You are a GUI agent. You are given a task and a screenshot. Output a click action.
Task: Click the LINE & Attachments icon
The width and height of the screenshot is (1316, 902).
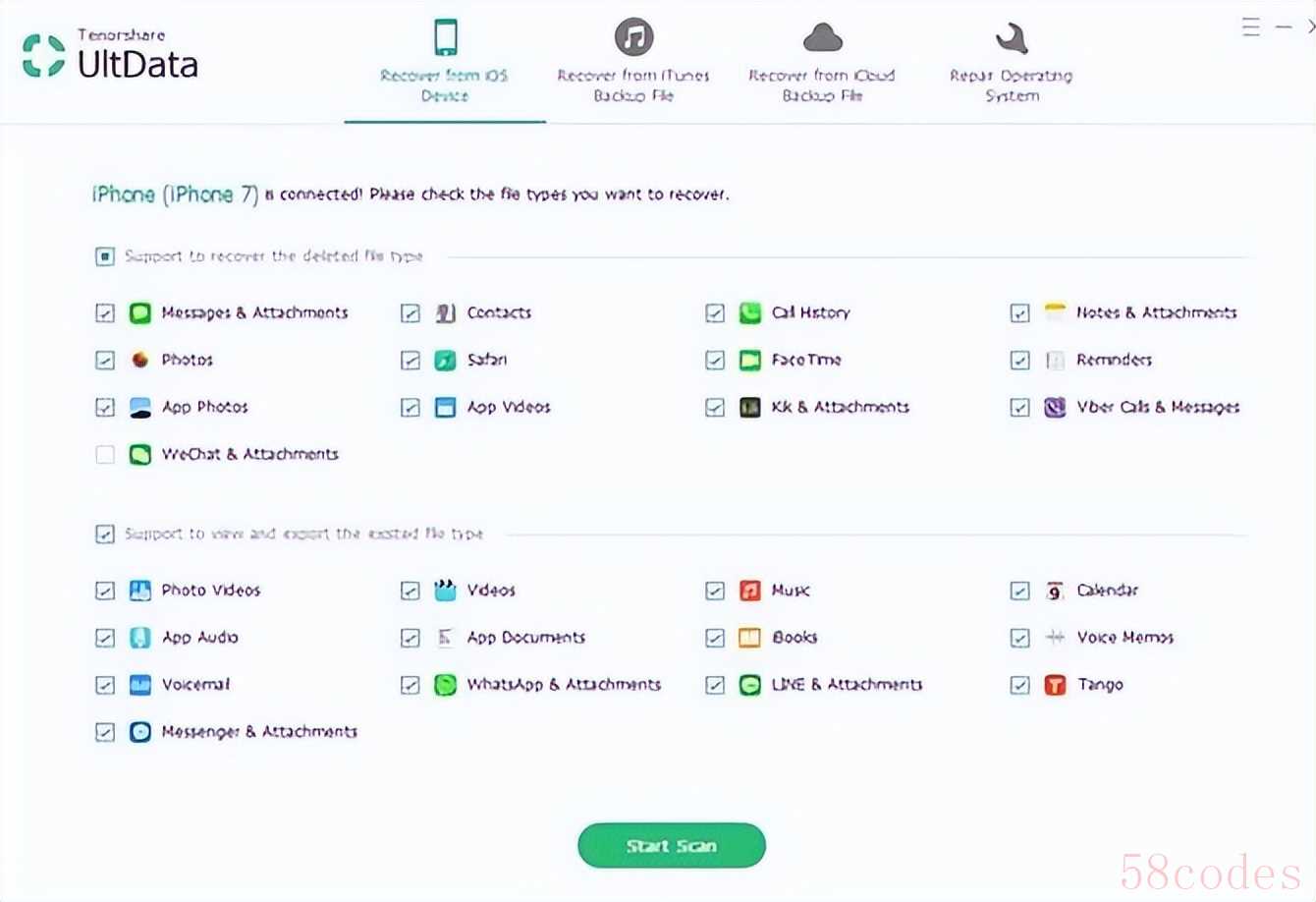[750, 685]
